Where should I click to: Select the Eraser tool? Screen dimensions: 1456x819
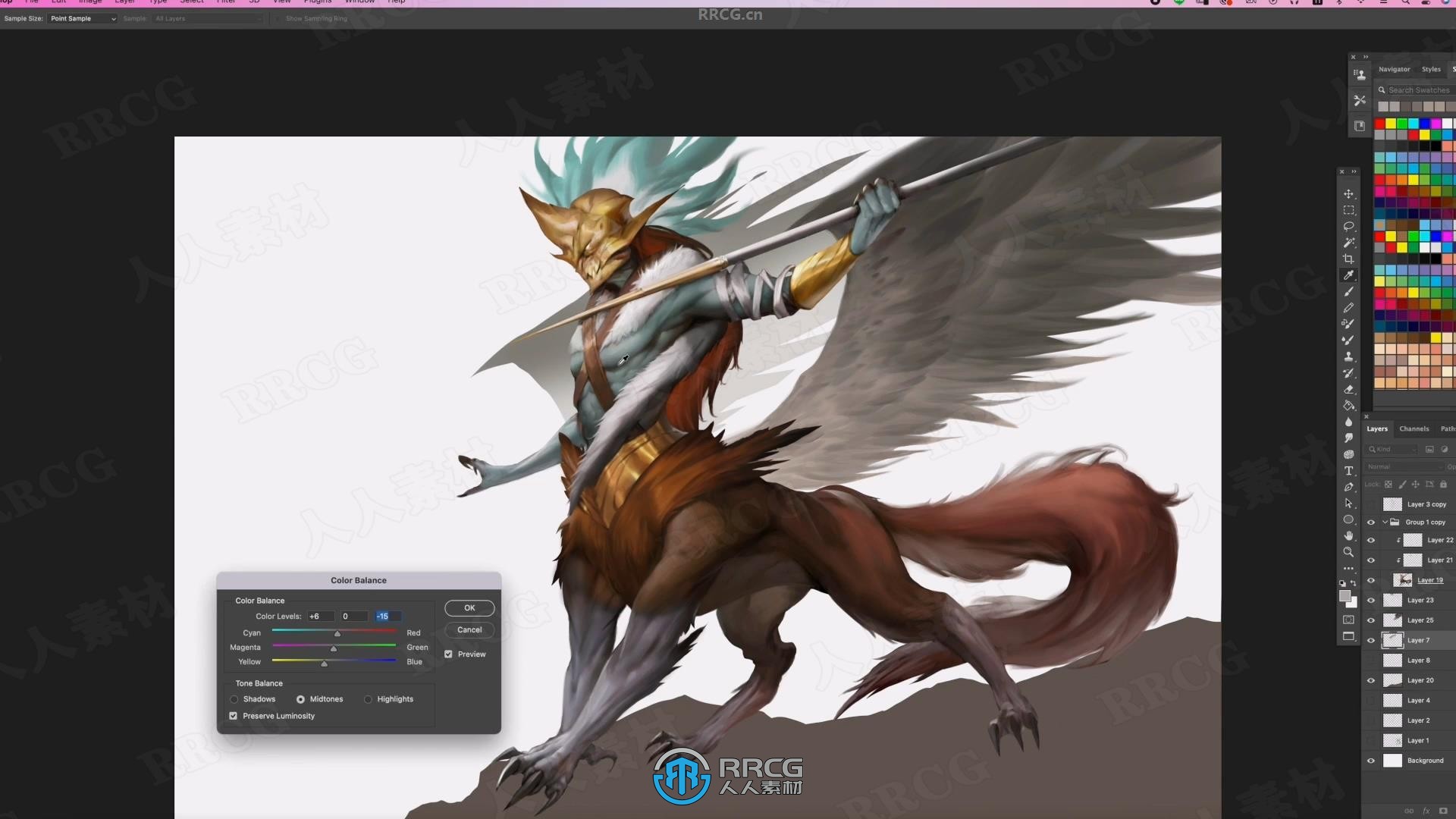[x=1348, y=389]
